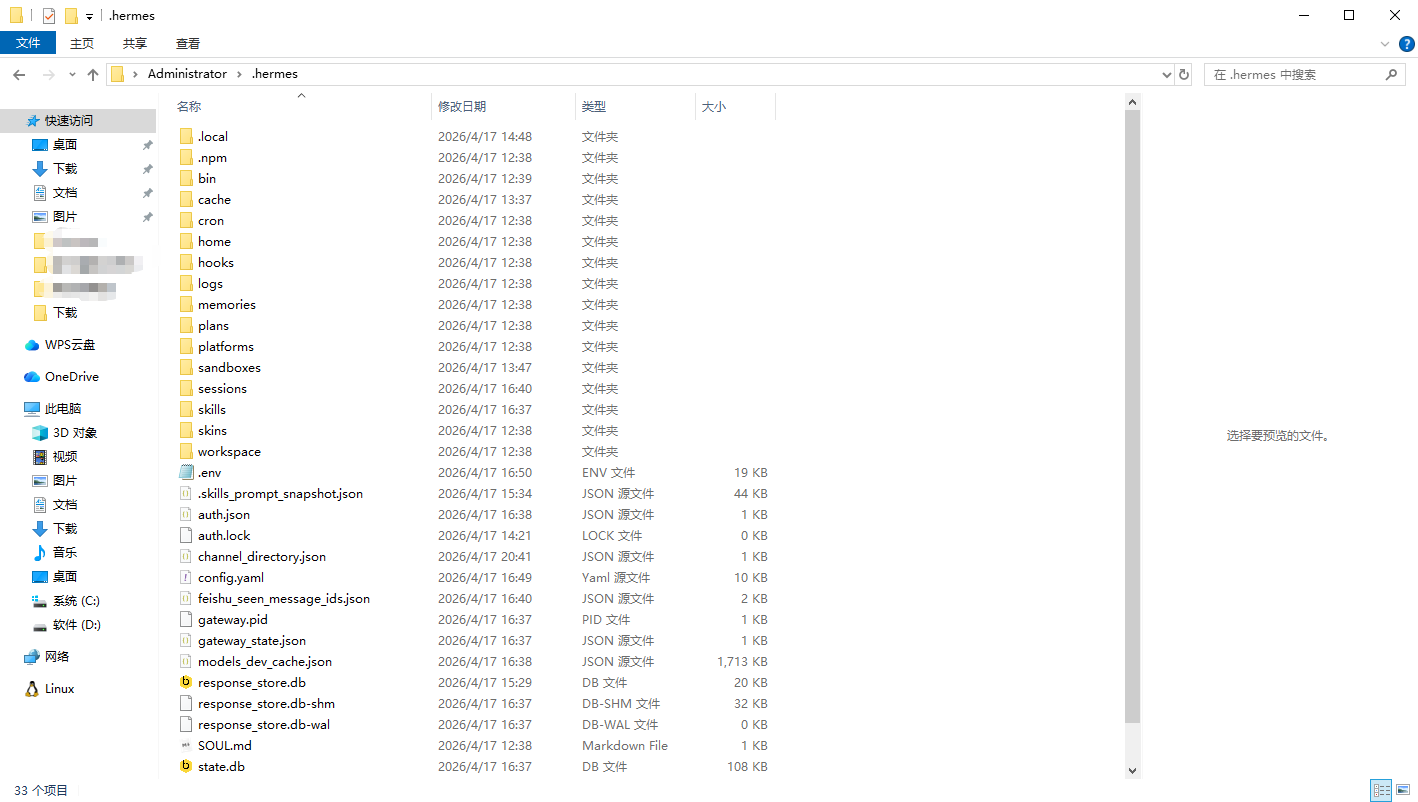Image resolution: width=1418 pixels, height=802 pixels.
Task: Click the Up one level arrow
Action: click(x=93, y=75)
